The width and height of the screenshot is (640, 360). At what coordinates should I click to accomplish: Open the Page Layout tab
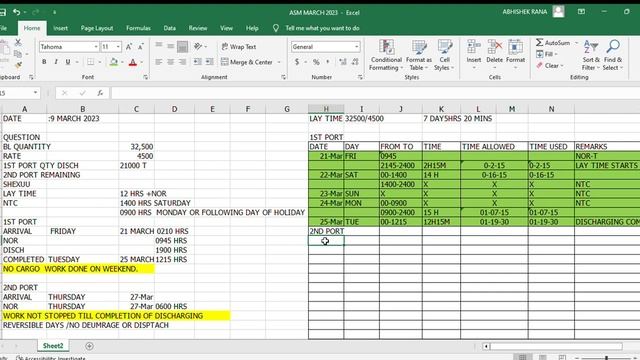point(97,28)
